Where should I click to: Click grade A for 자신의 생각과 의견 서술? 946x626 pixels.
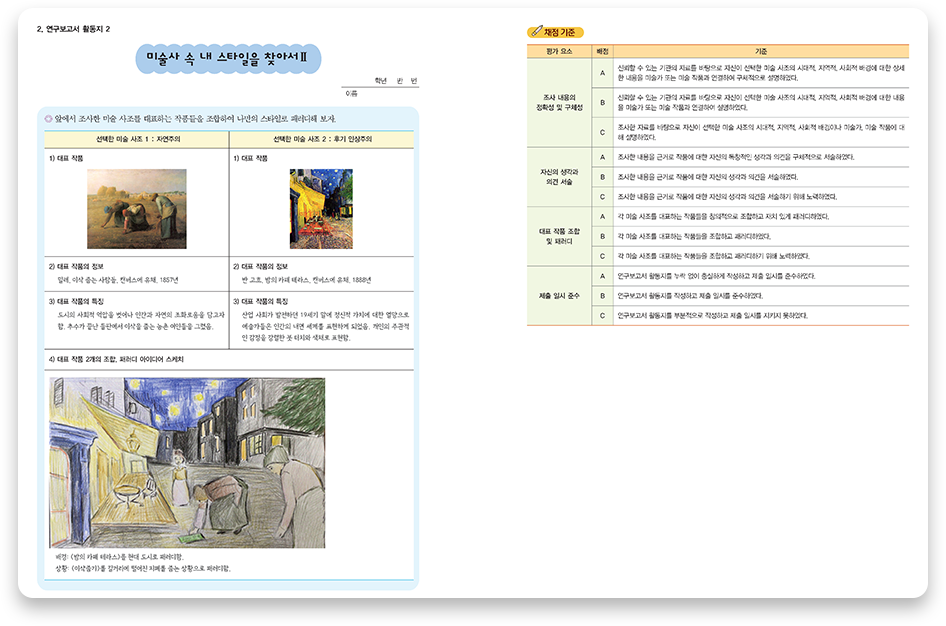pos(602,157)
